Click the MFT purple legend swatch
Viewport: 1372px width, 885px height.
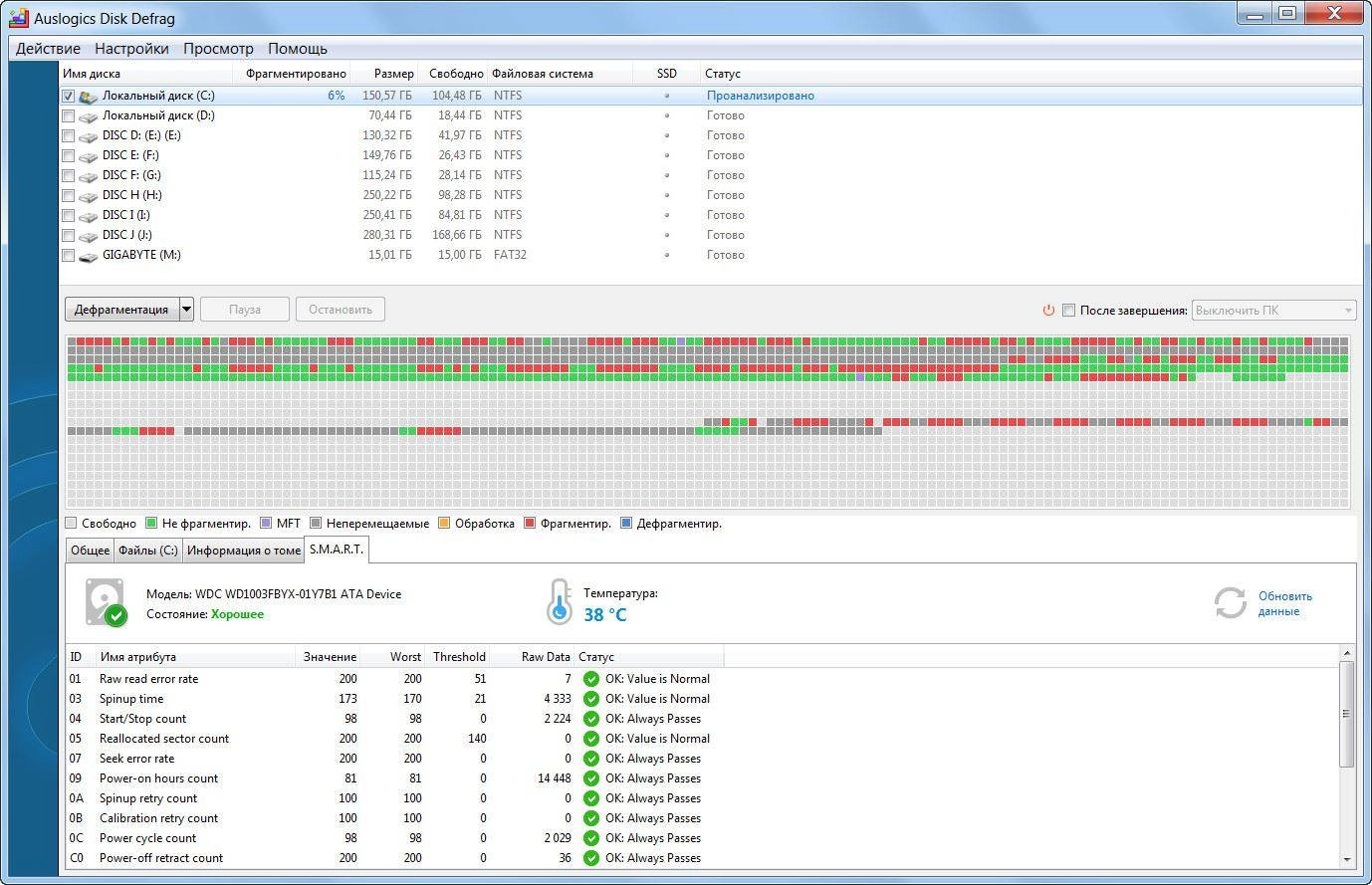pyautogui.click(x=265, y=523)
